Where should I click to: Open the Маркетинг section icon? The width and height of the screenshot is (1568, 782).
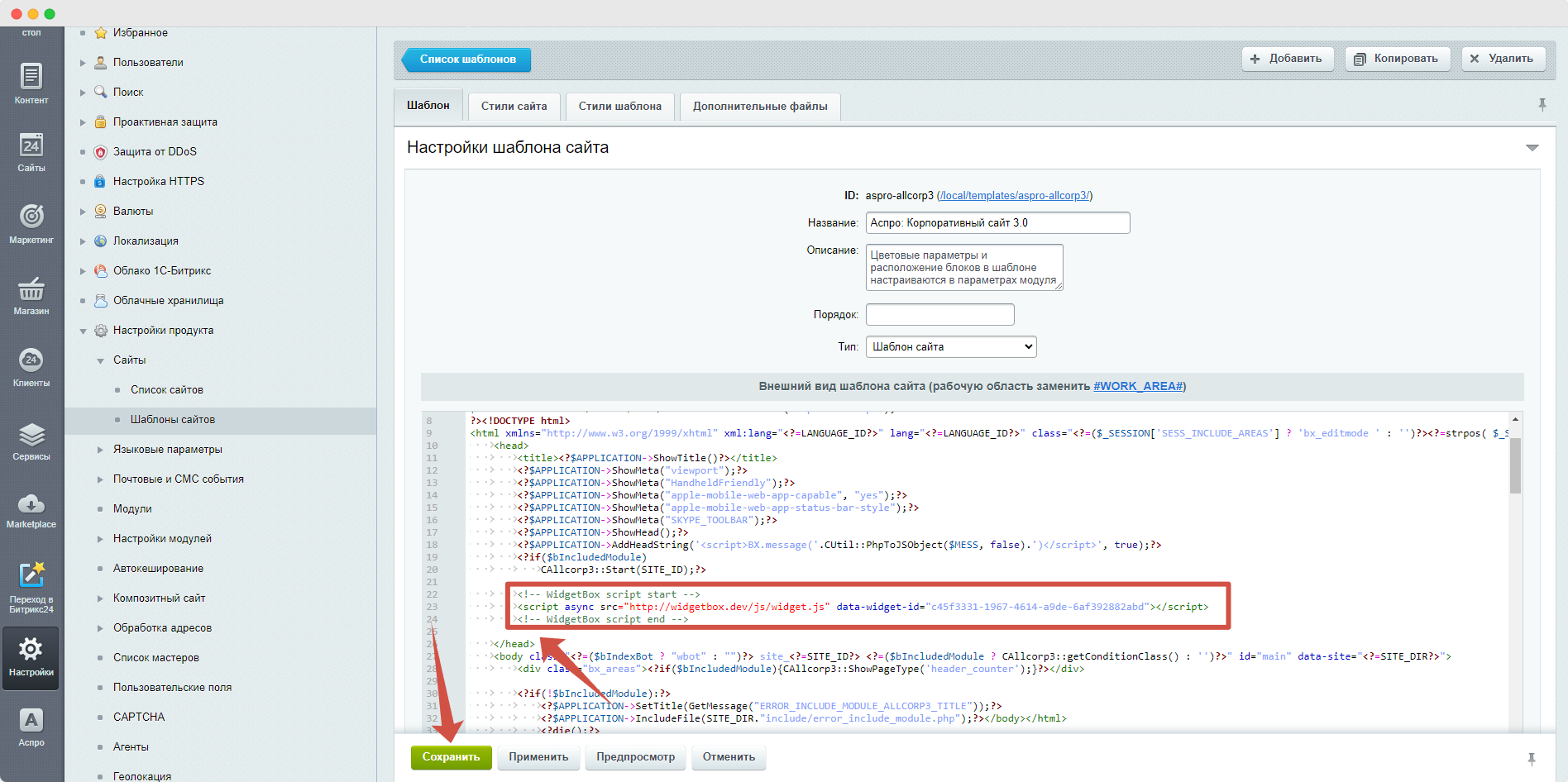pos(31,223)
